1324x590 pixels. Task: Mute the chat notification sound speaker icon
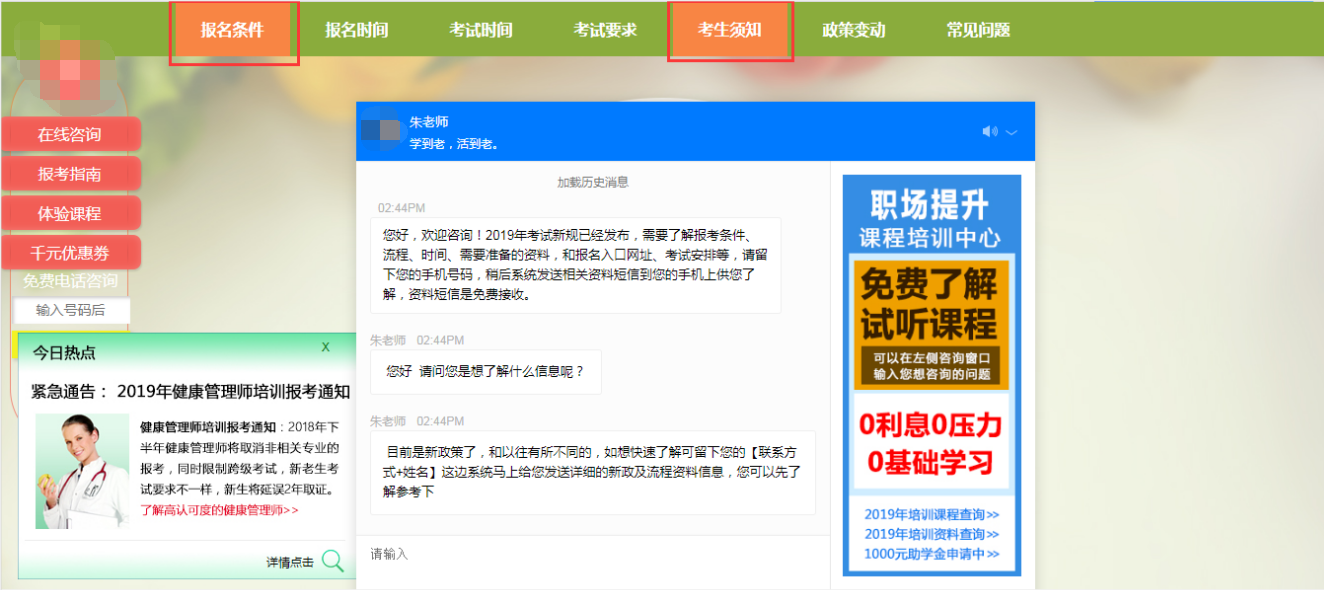pyautogui.click(x=990, y=130)
